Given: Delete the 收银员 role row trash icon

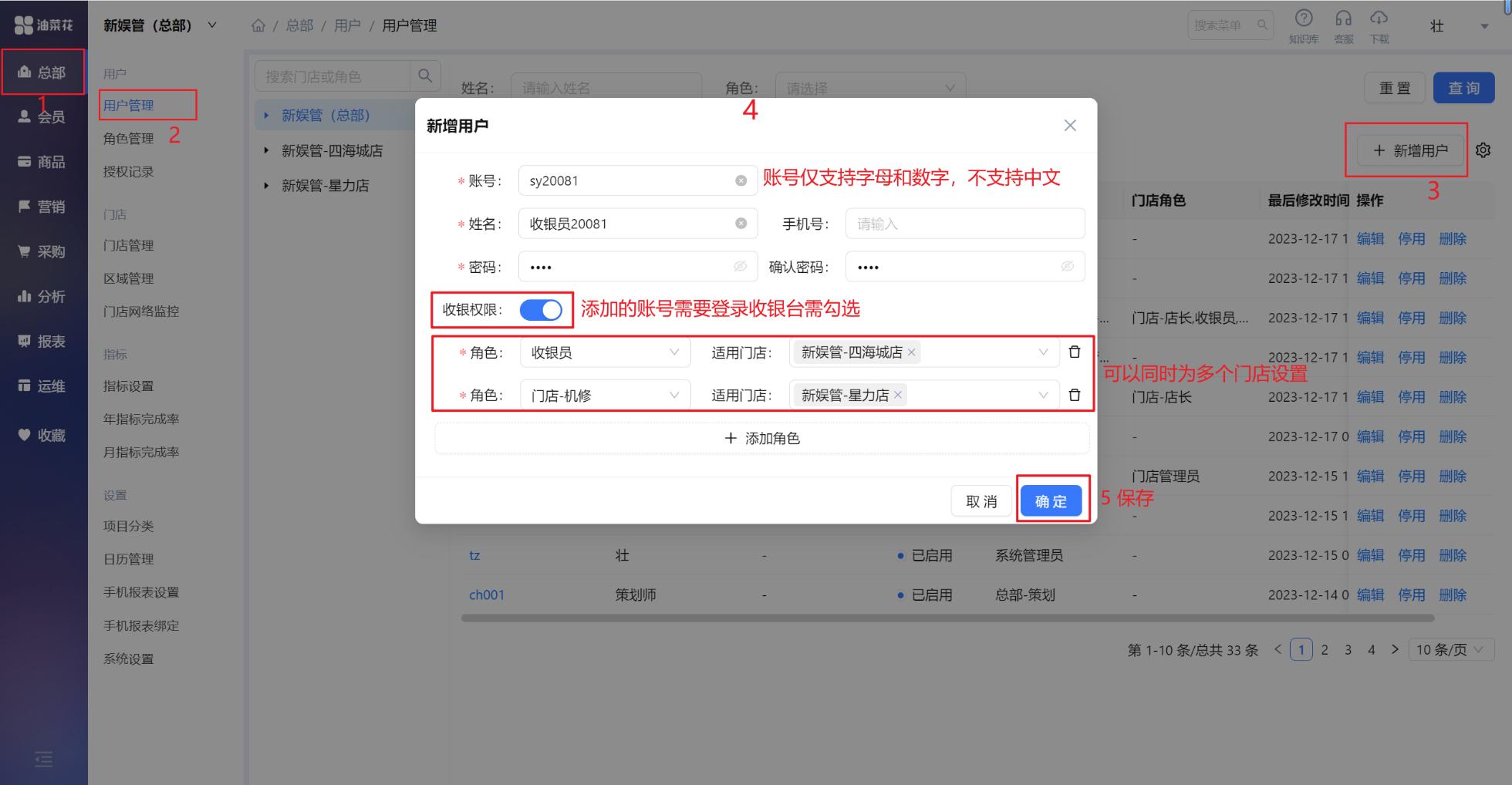Looking at the screenshot, I should pyautogui.click(x=1075, y=352).
